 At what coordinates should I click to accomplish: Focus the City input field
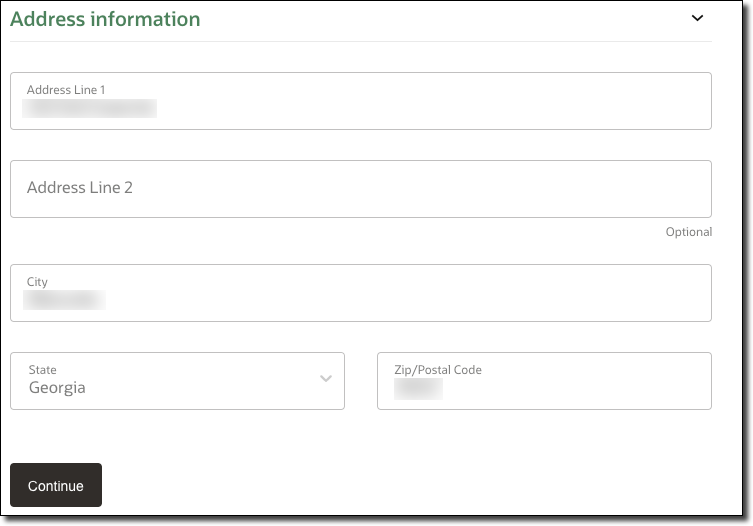(x=400, y=293)
